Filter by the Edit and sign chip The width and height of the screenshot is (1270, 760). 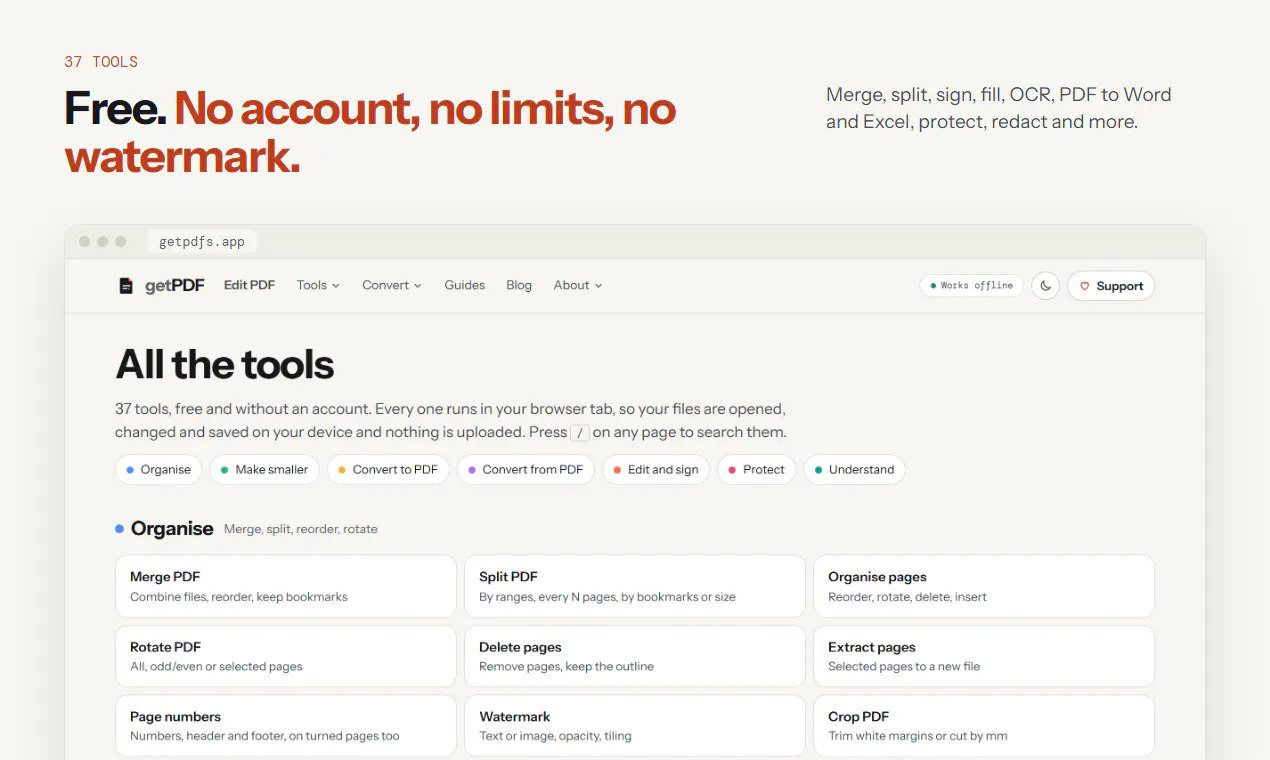(x=656, y=470)
